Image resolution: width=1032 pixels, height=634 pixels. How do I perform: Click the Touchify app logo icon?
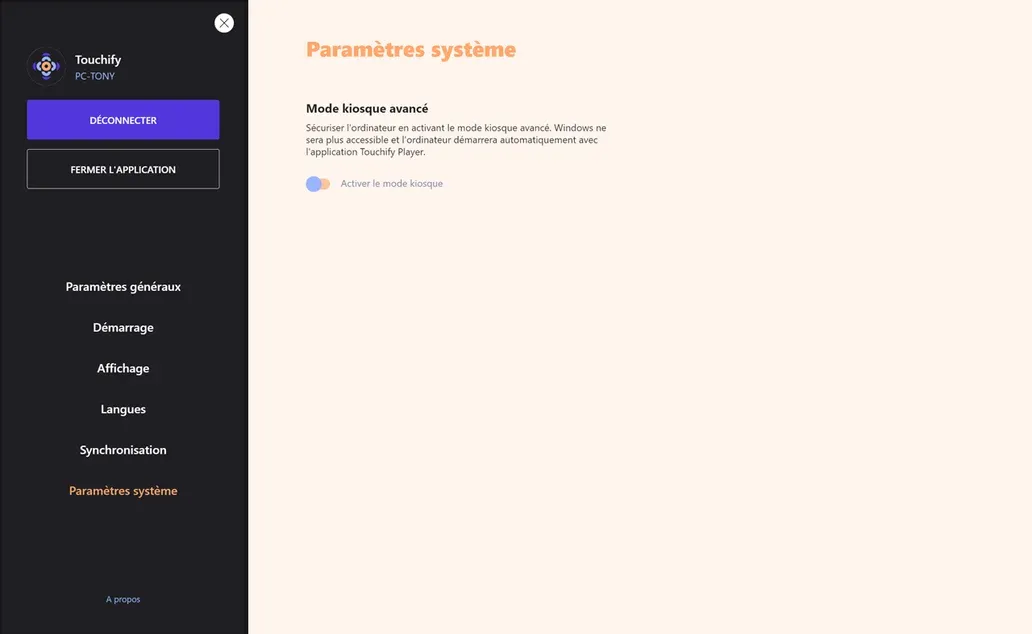pos(46,66)
